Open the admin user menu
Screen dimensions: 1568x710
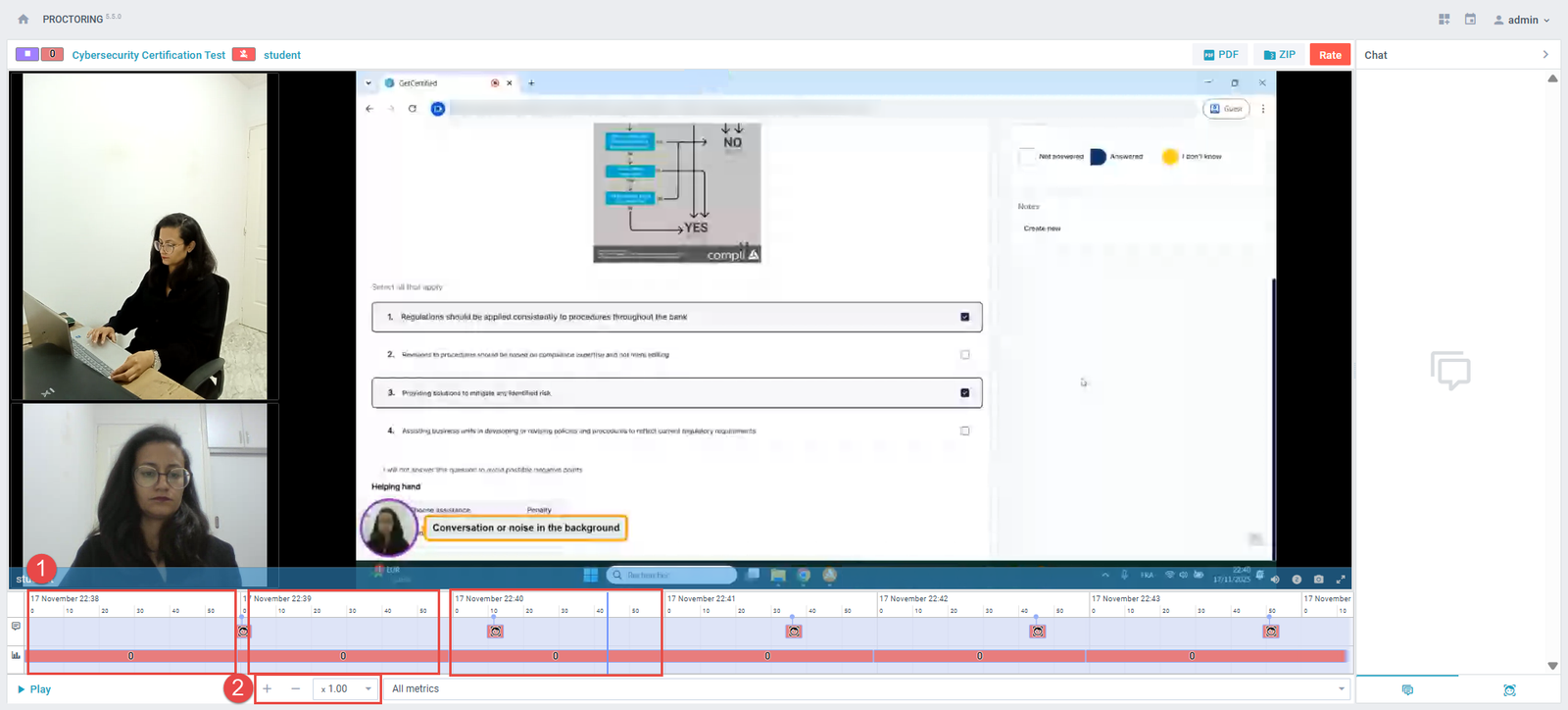point(1522,20)
